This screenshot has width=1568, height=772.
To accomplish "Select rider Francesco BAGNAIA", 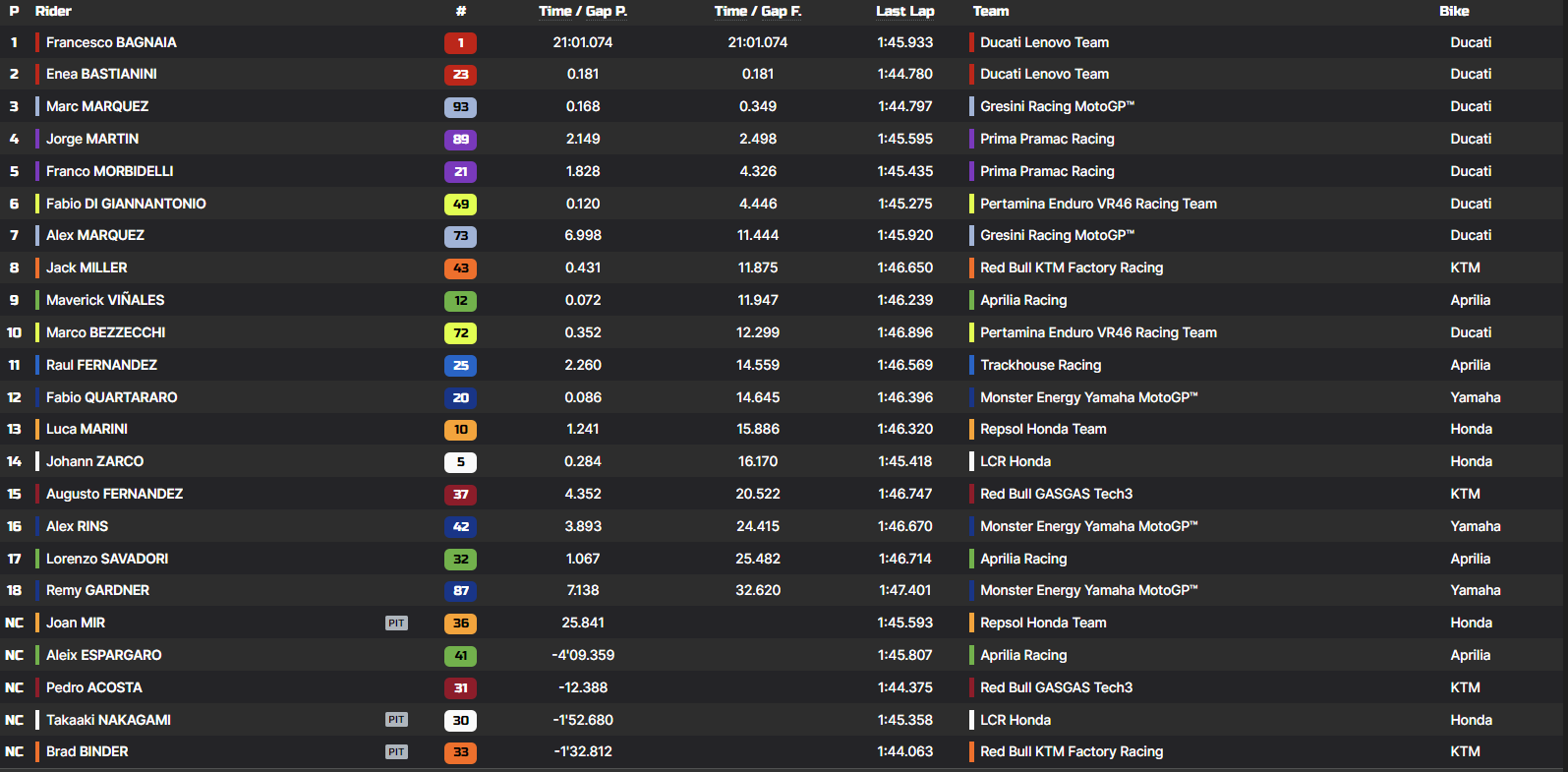I will 111,42.
